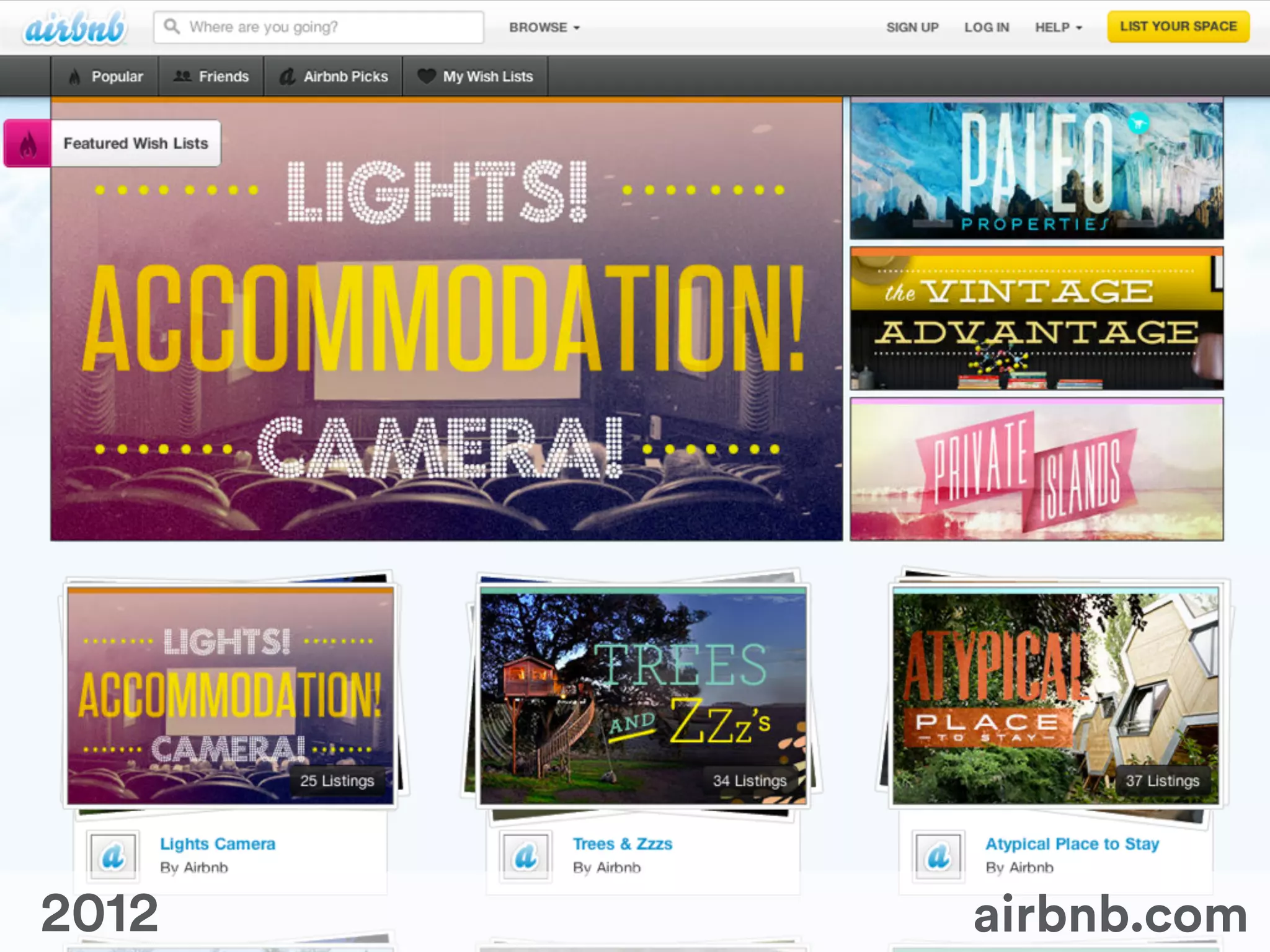Open the Paleo Properties featured banner
This screenshot has width=1270, height=952.
pos(1037,169)
